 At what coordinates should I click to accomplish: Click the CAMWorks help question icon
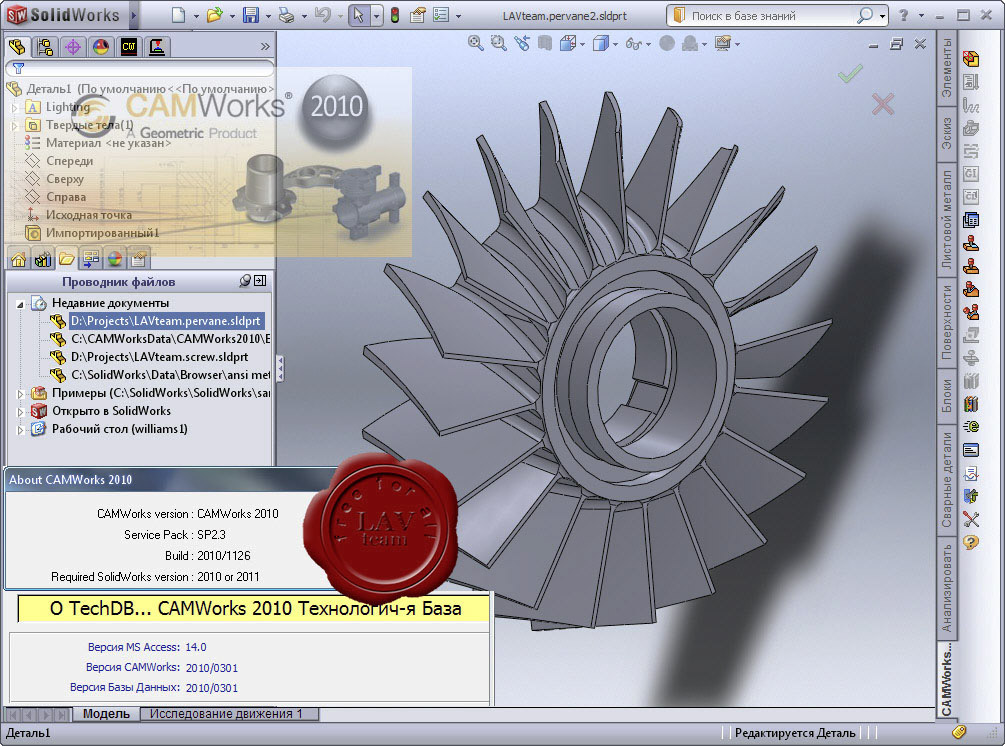[971, 543]
